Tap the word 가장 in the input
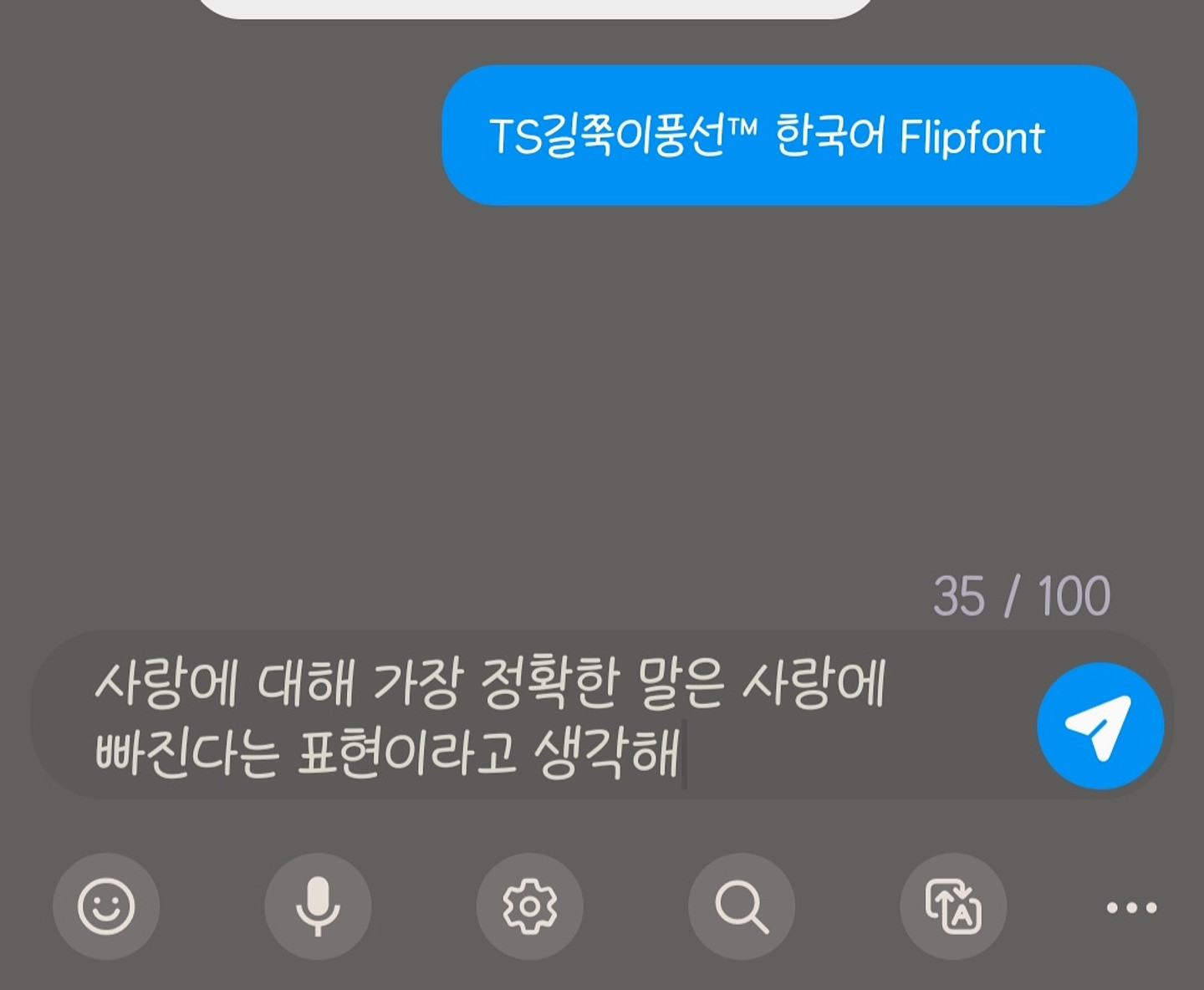 (x=417, y=683)
